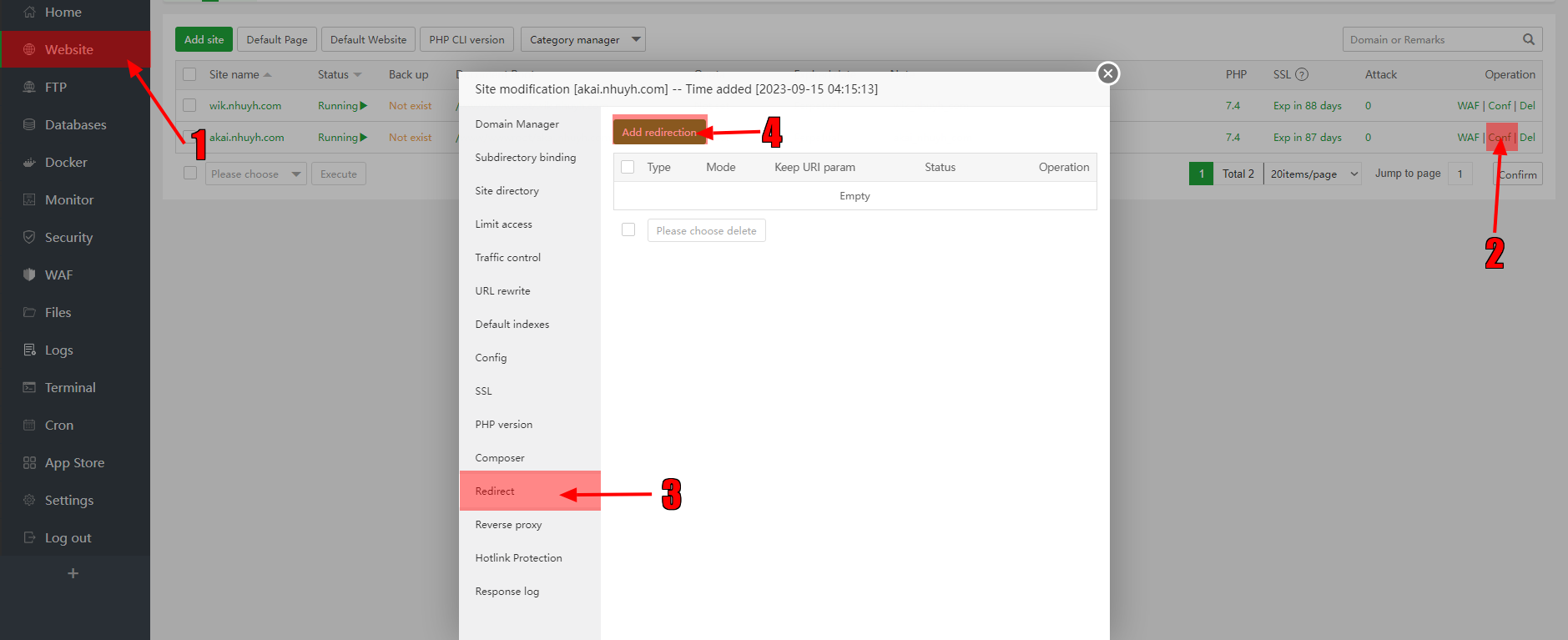This screenshot has height=640, width=1568.
Task: Click Del link for akai.nhuyh.com
Action: point(1527,138)
